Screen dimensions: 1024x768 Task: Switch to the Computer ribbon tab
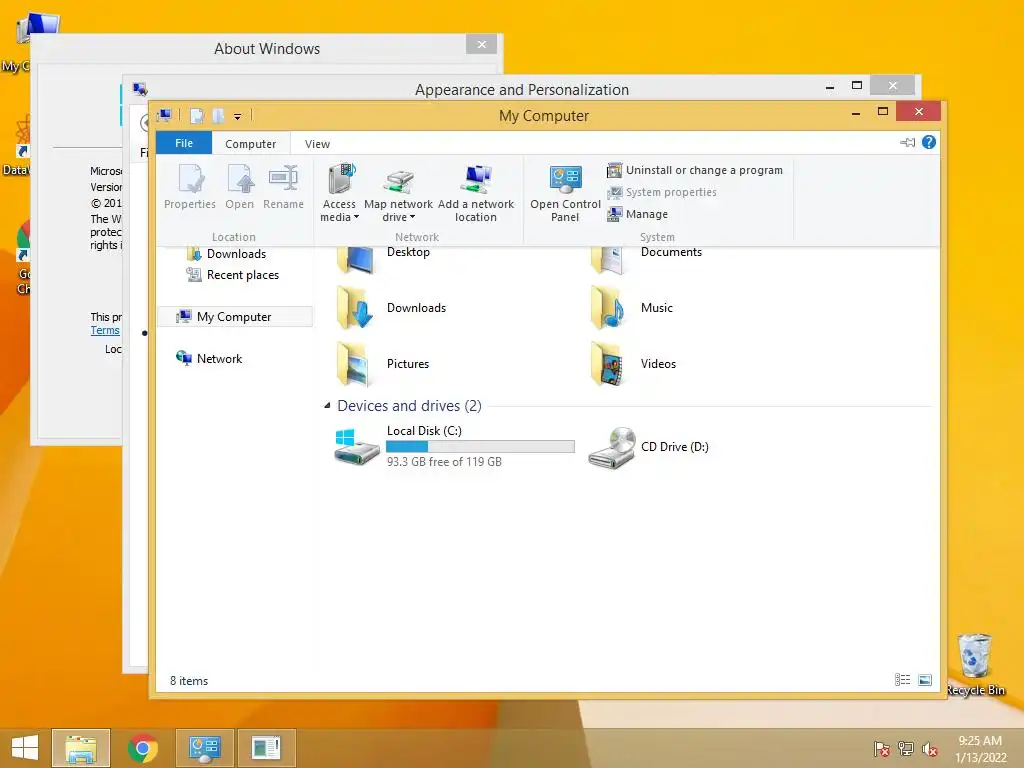(x=250, y=144)
